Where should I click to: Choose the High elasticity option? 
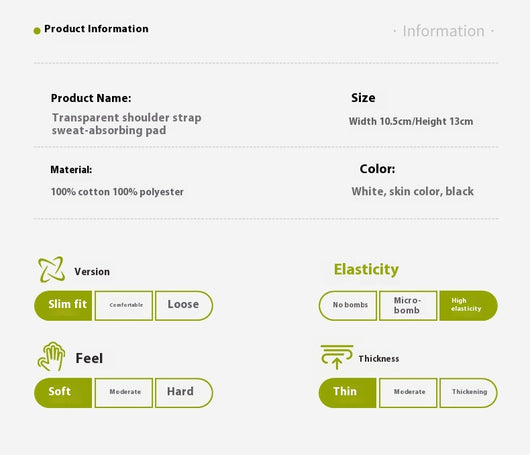(x=468, y=306)
